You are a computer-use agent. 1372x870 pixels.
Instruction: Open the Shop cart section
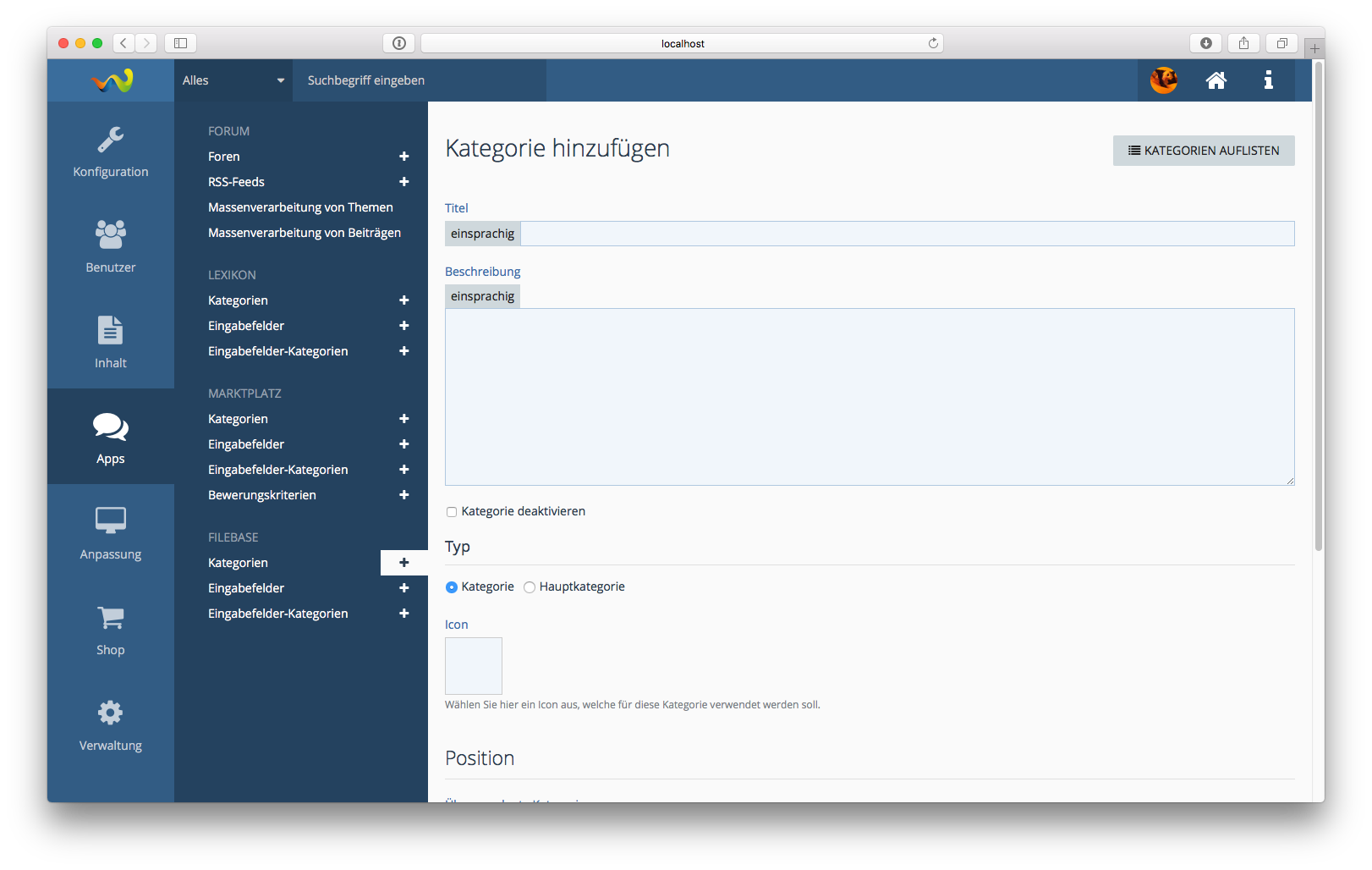coord(111,630)
